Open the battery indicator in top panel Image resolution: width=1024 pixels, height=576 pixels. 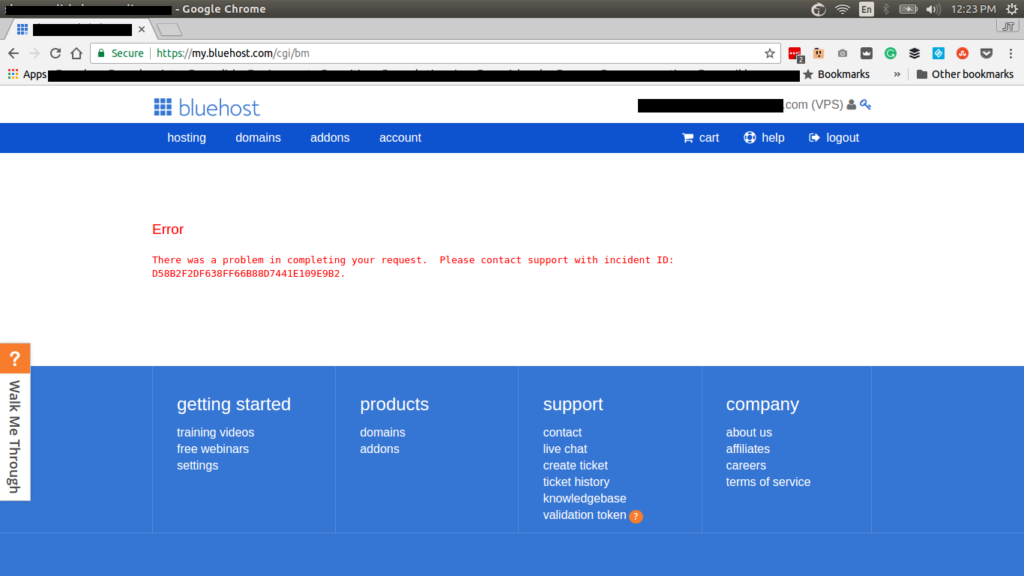(908, 9)
